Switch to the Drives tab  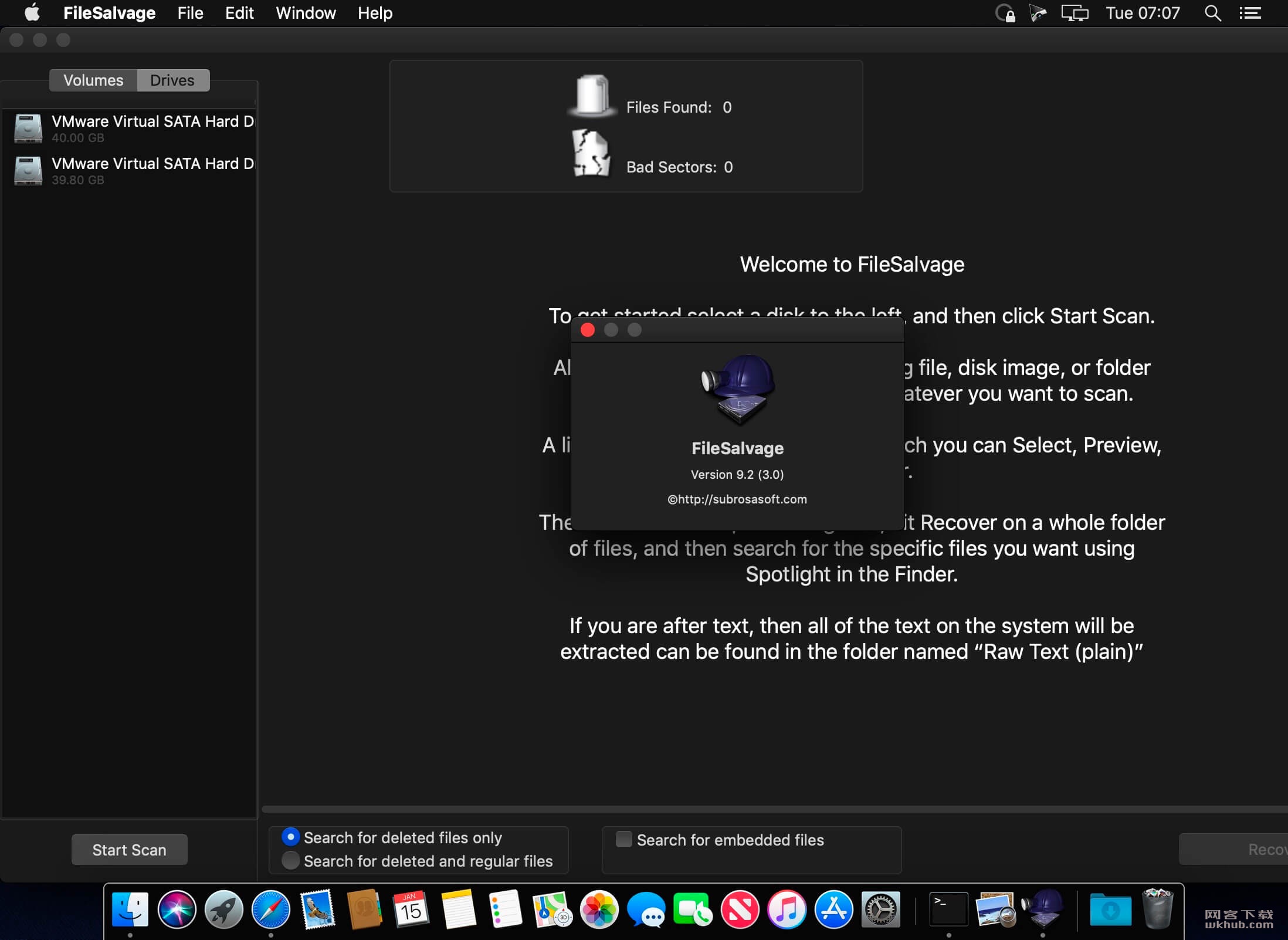tap(172, 80)
